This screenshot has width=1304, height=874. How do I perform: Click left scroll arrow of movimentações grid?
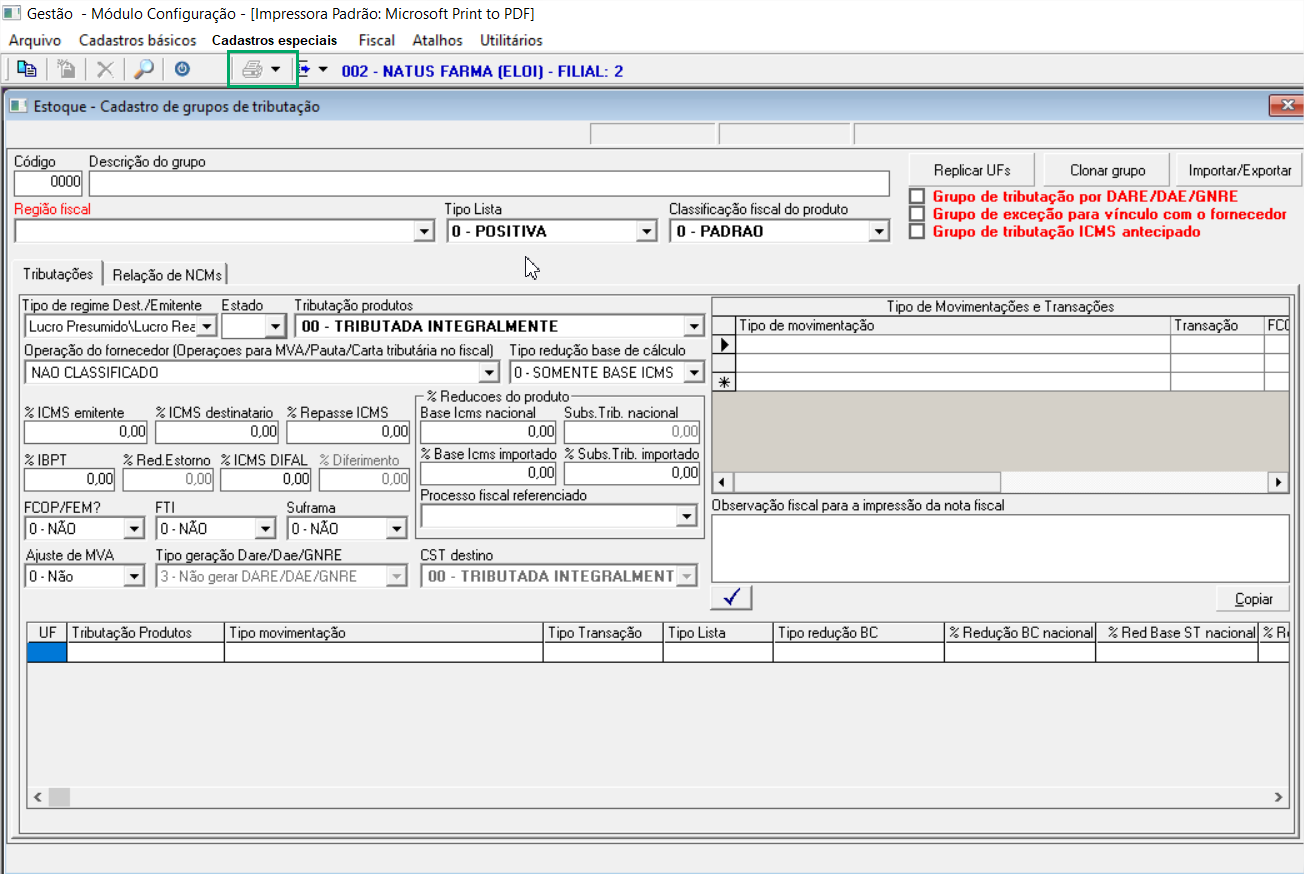pyautogui.click(x=722, y=482)
